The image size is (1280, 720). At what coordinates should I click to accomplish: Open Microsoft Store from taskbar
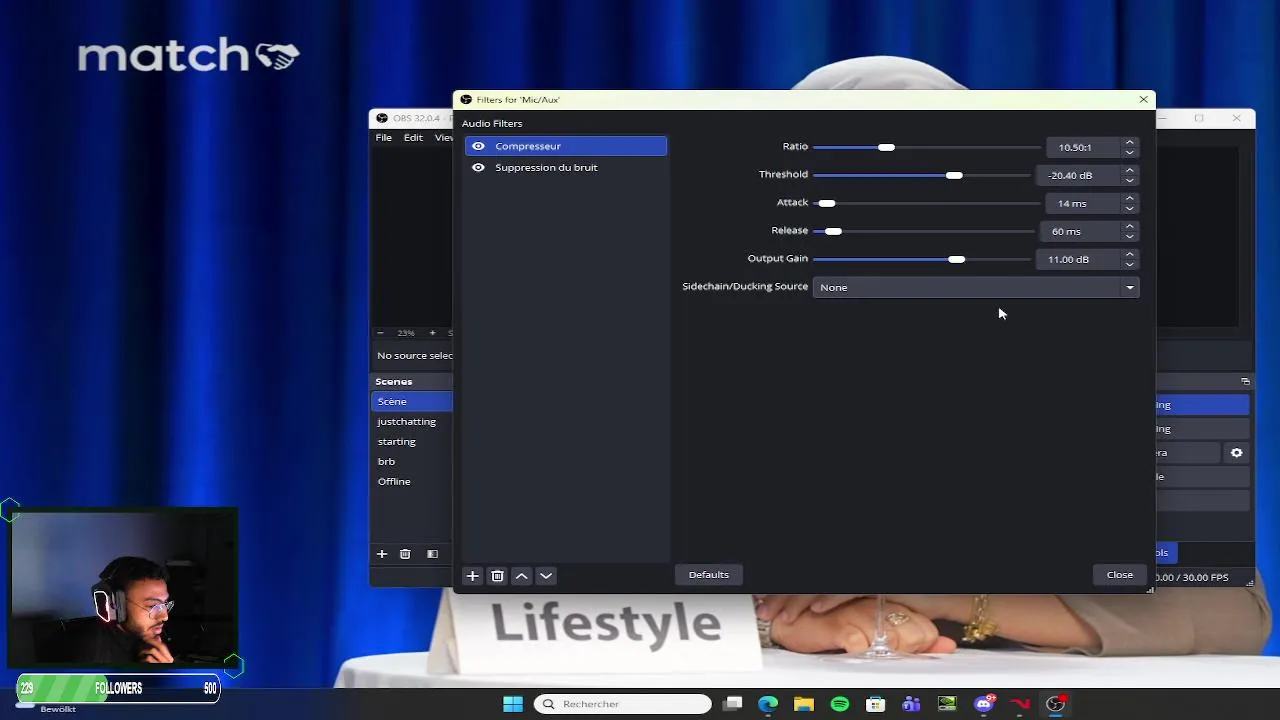coord(875,704)
